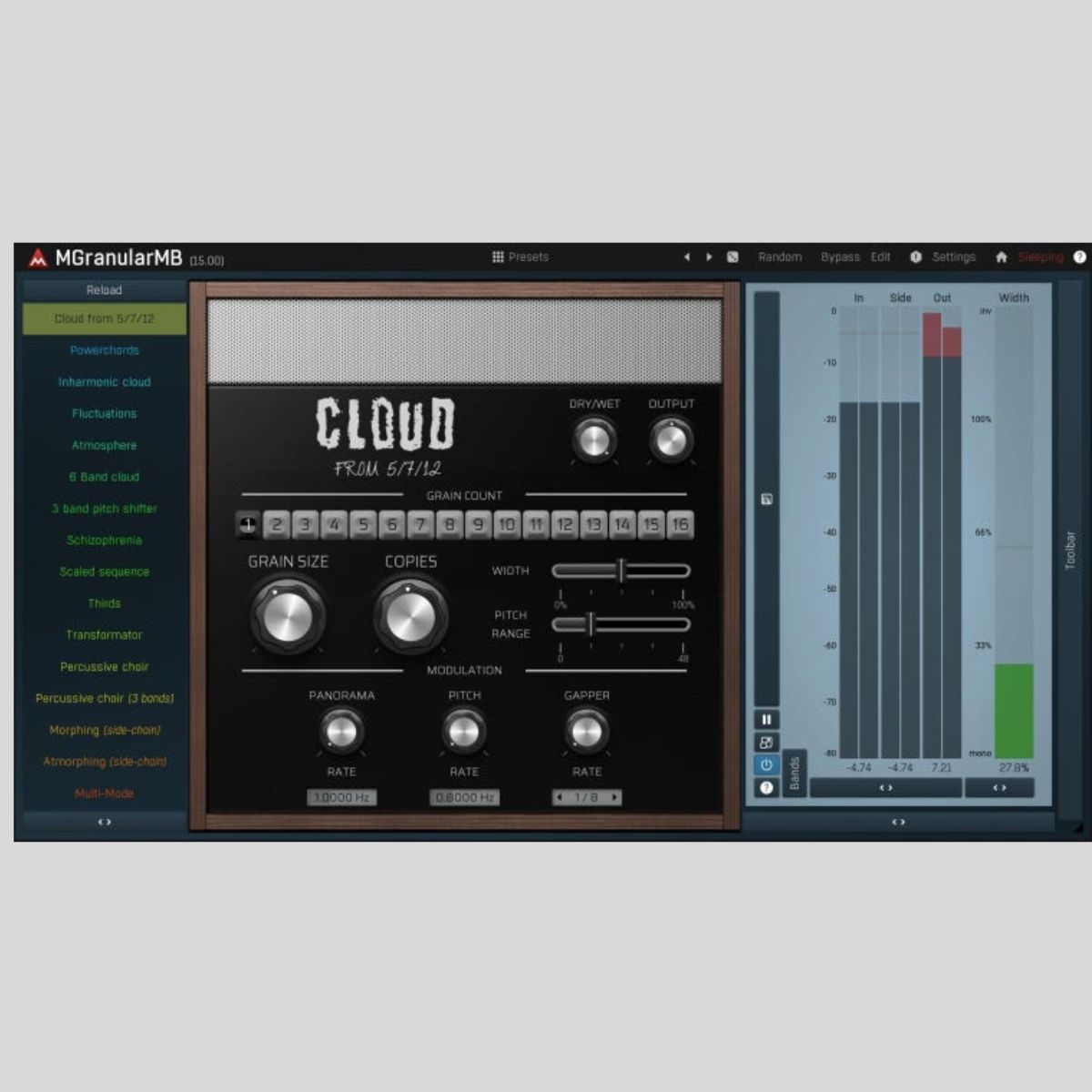1092x1092 pixels.
Task: Click the question mark icon under meters
Action: click(766, 788)
